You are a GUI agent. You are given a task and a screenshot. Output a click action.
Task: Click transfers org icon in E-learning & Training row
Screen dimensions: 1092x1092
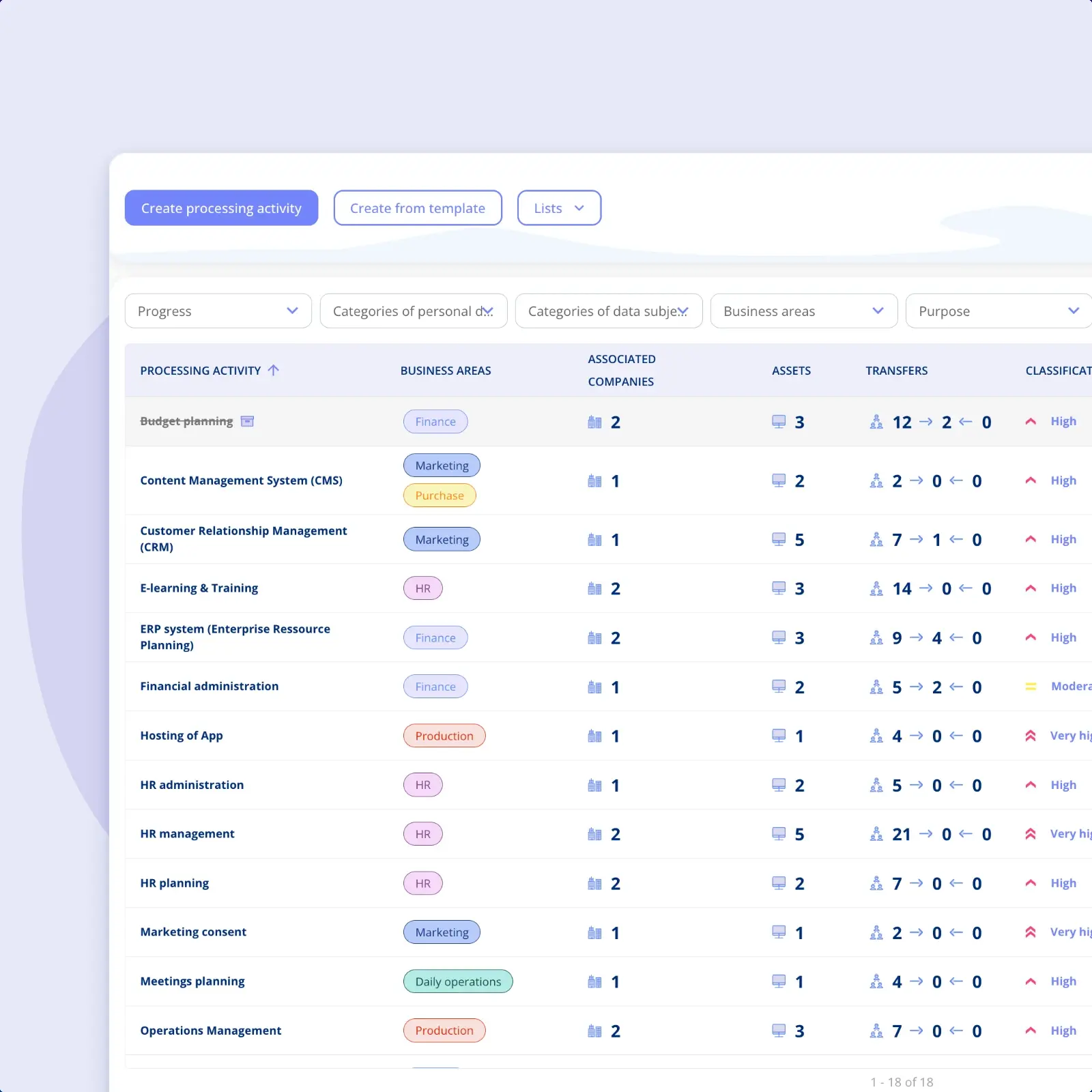tap(876, 588)
